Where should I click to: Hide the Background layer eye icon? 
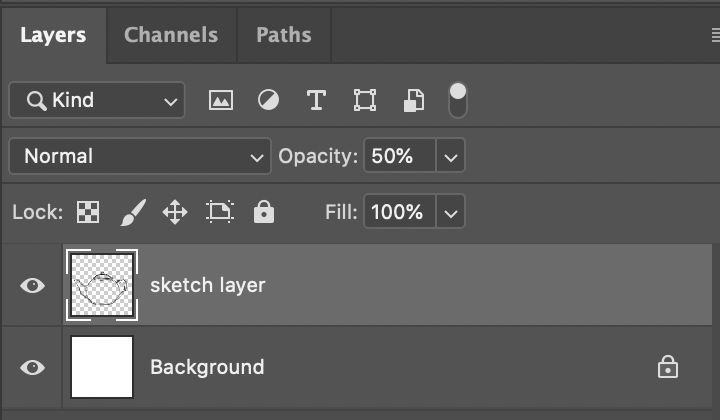[x=33, y=367]
